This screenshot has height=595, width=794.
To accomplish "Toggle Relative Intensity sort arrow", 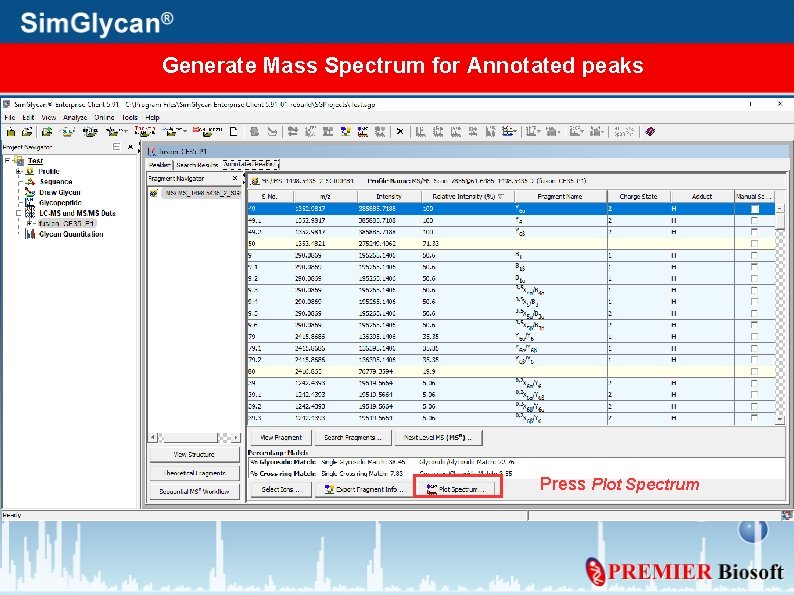I will 501,196.
